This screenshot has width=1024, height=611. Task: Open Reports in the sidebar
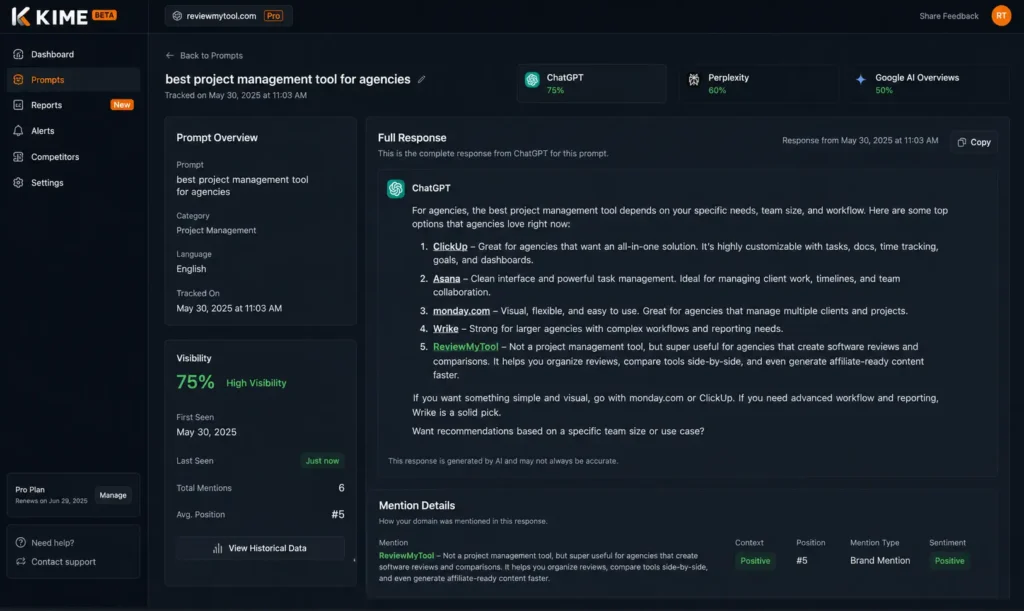(x=73, y=105)
